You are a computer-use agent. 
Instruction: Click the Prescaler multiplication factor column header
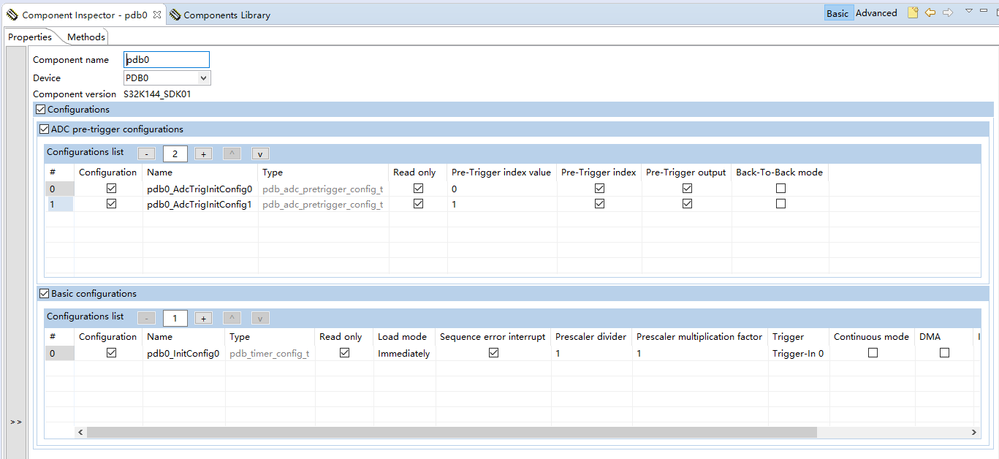pos(700,337)
